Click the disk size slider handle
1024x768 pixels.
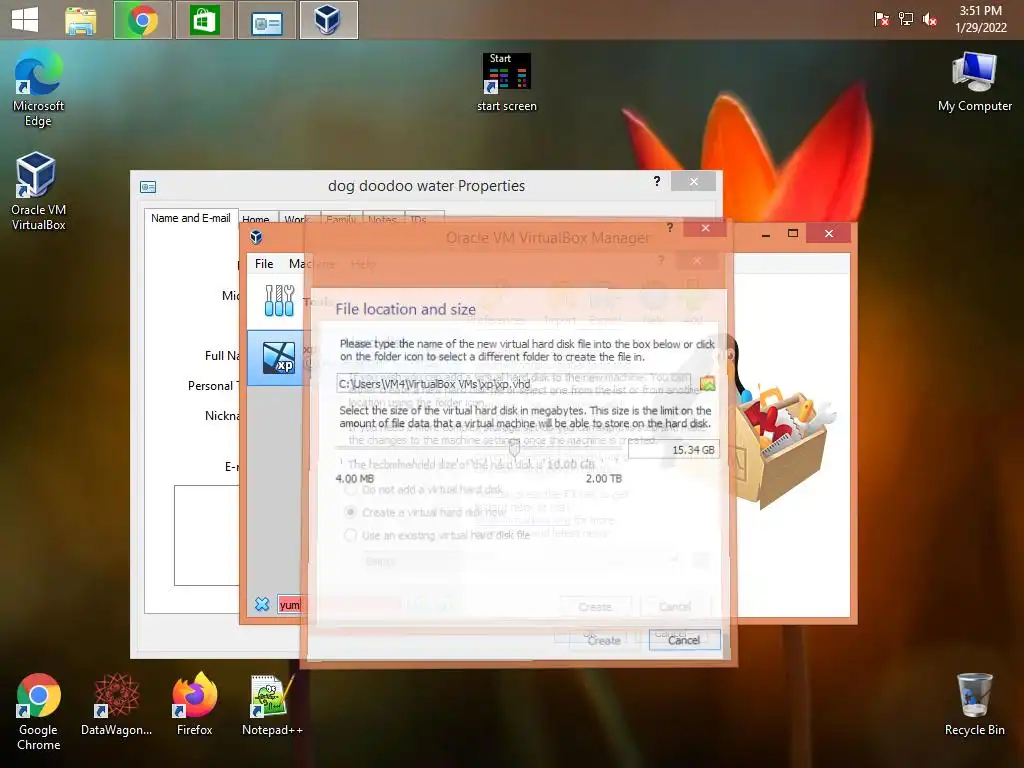point(514,448)
